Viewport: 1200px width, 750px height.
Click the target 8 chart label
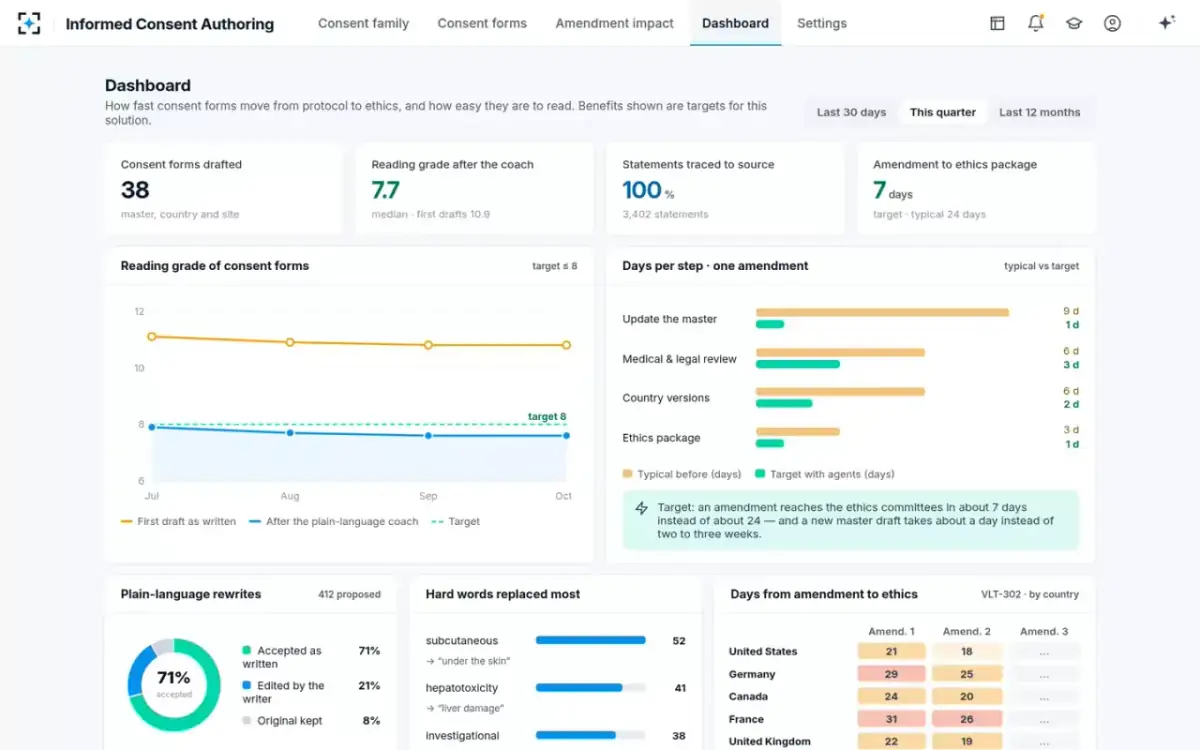tap(547, 416)
